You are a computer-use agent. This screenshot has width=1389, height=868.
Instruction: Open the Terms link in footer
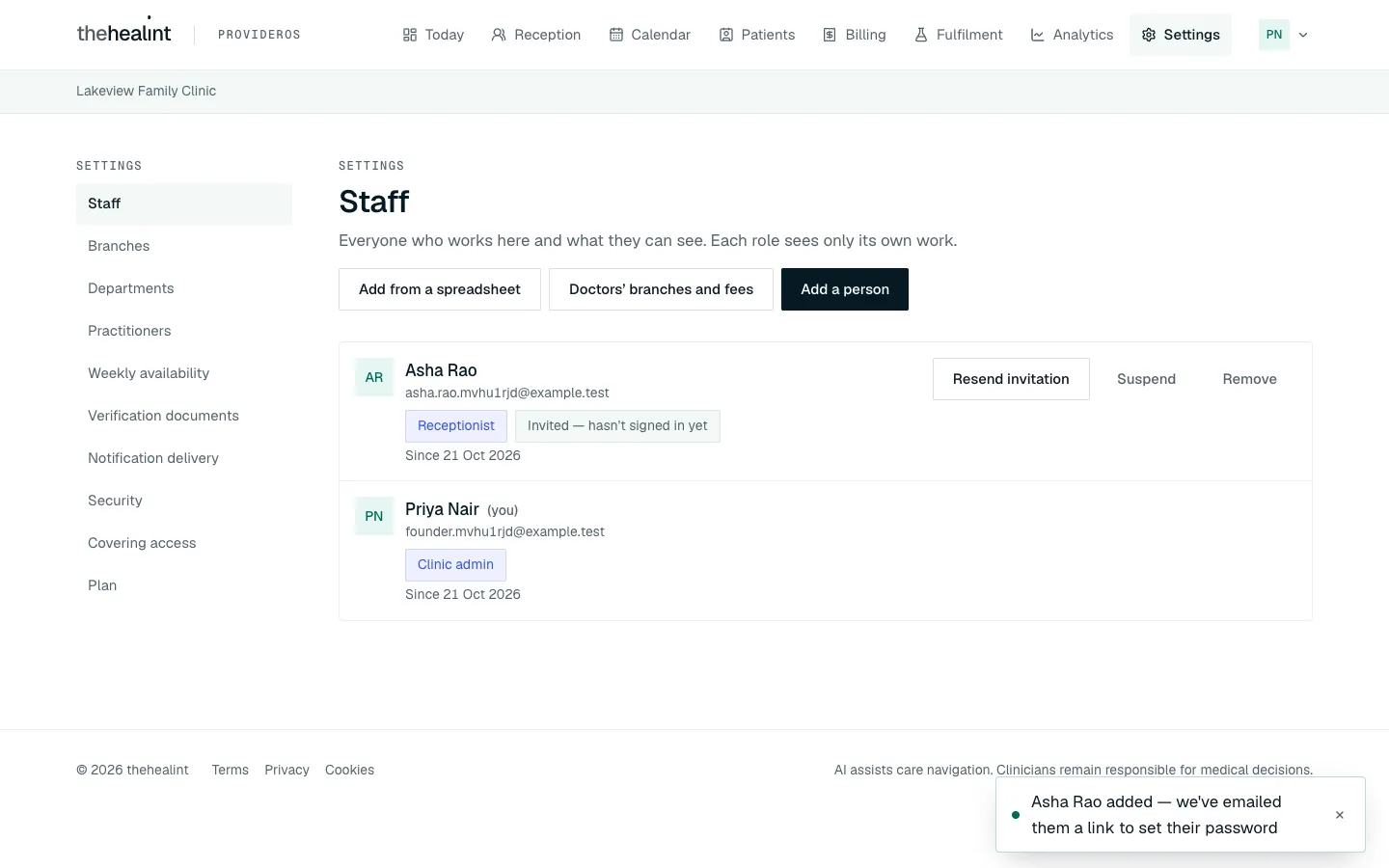click(x=230, y=770)
